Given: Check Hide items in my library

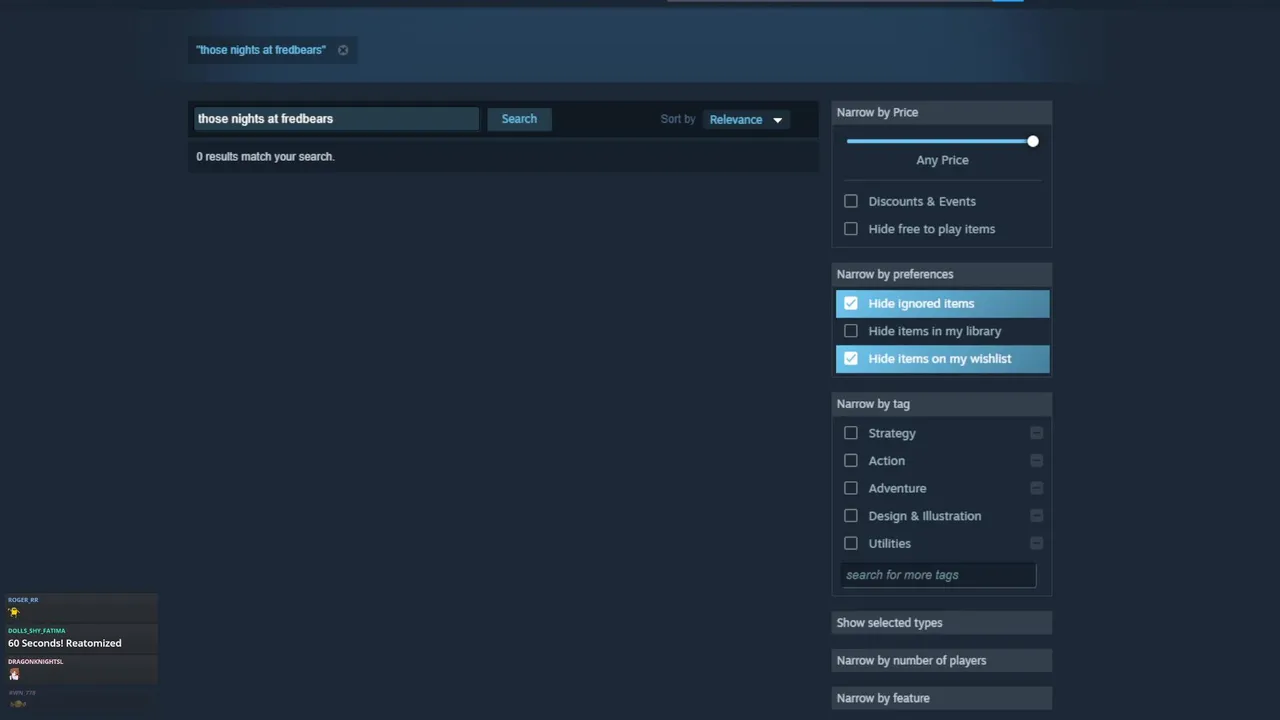Looking at the screenshot, I should [851, 331].
